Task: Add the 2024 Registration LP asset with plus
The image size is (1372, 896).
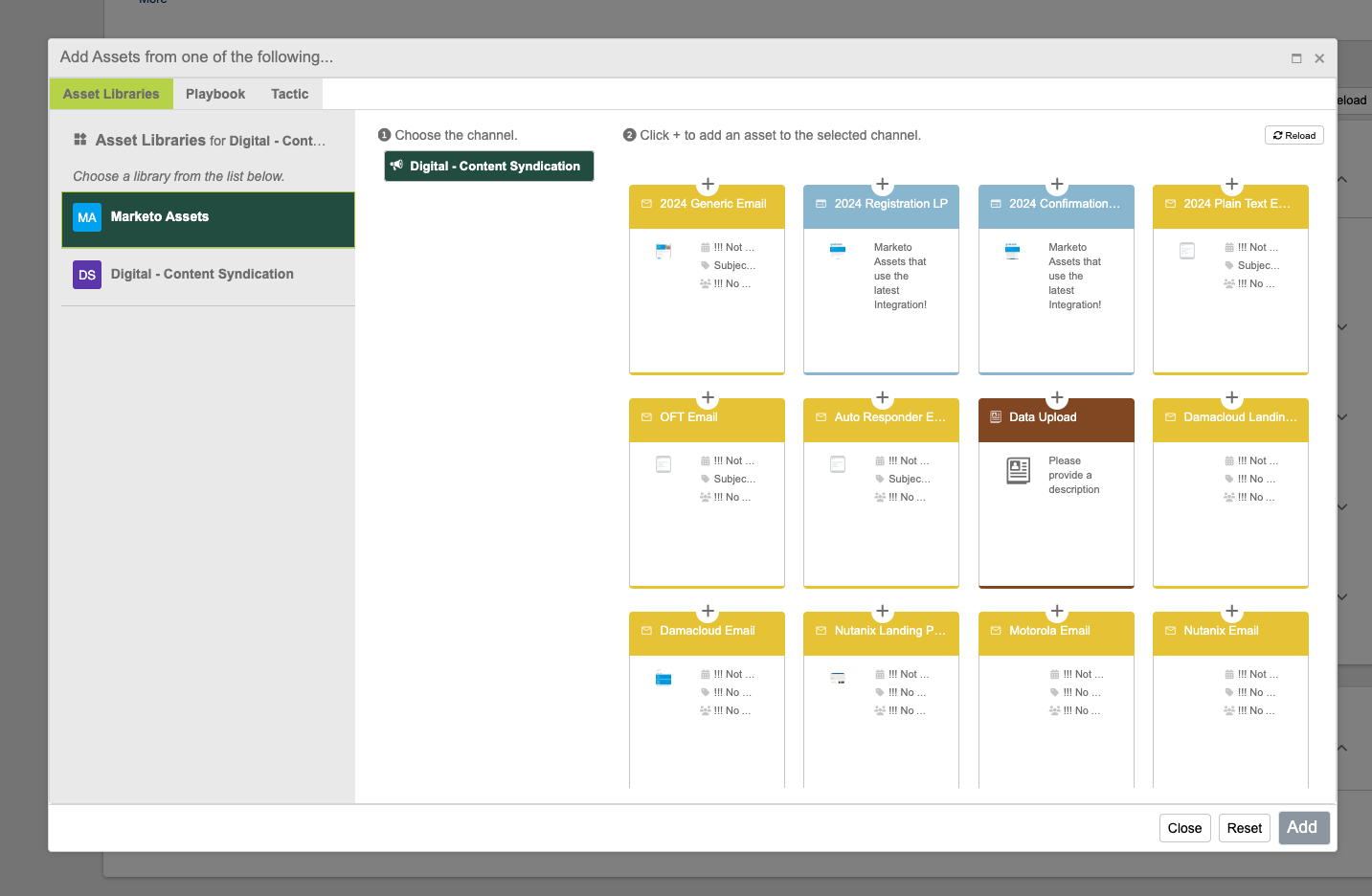Action: point(883,184)
